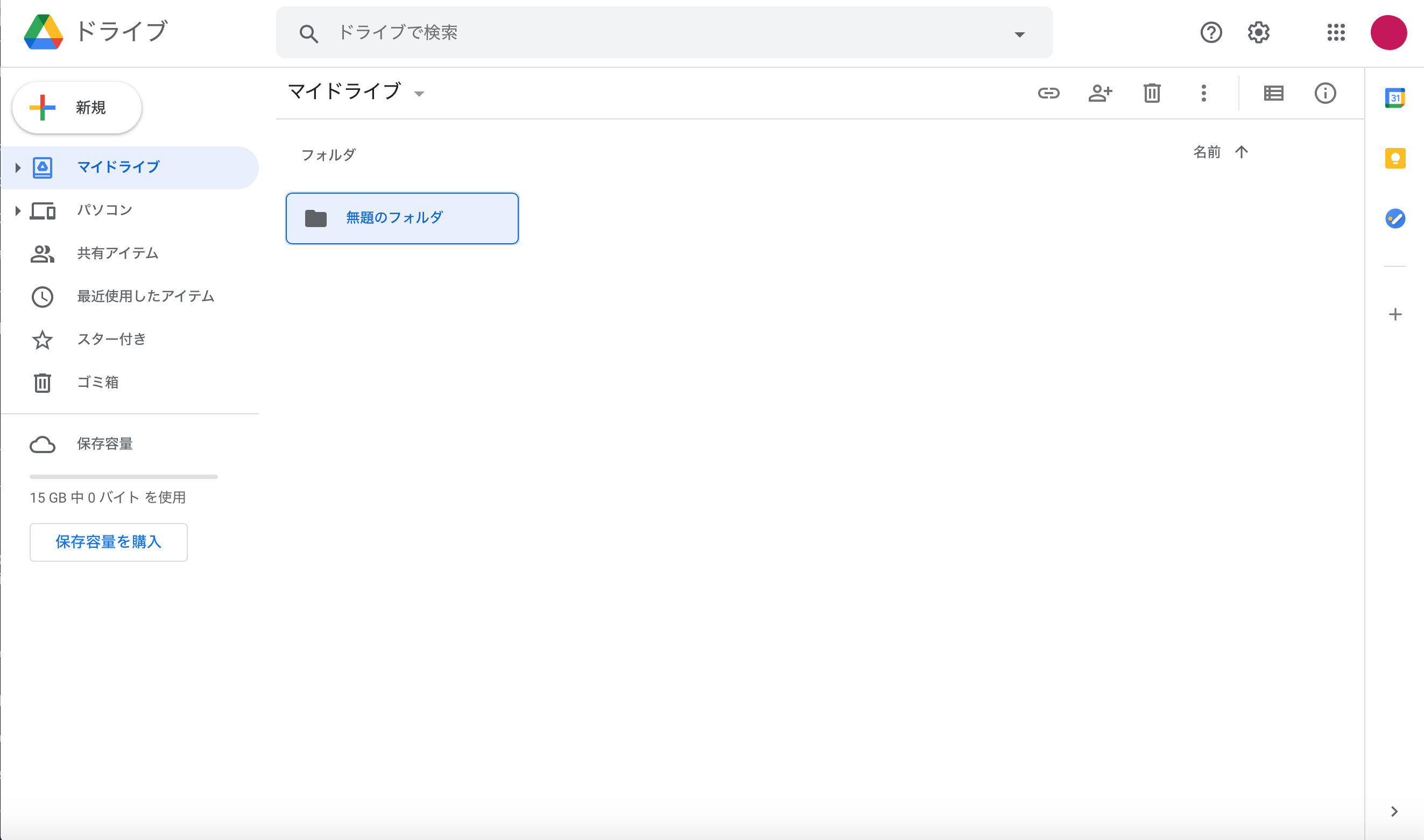1424x840 pixels.
Task: Click the ドライブ product name text
Action: 122,31
